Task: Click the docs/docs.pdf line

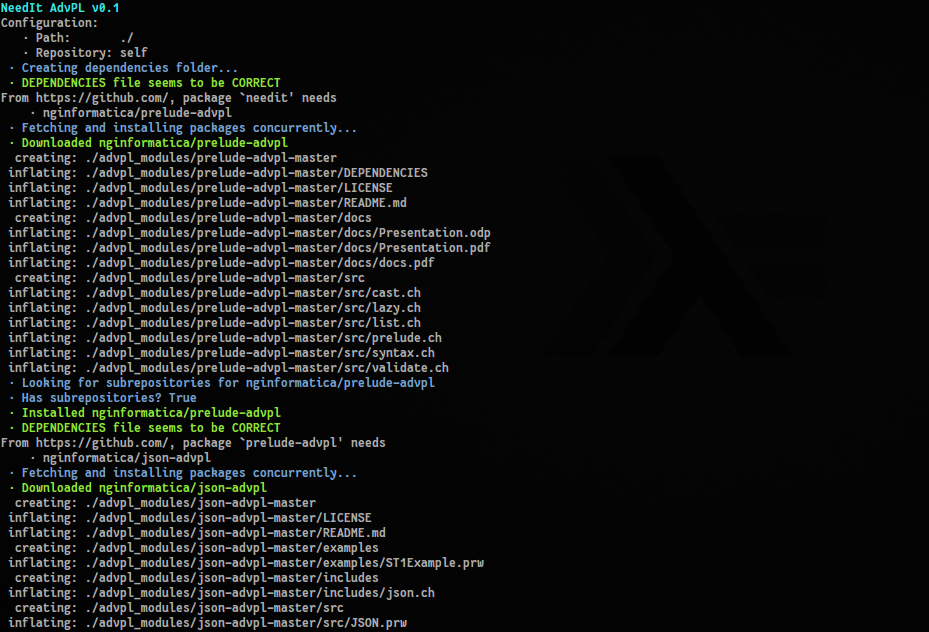Action: [221, 263]
